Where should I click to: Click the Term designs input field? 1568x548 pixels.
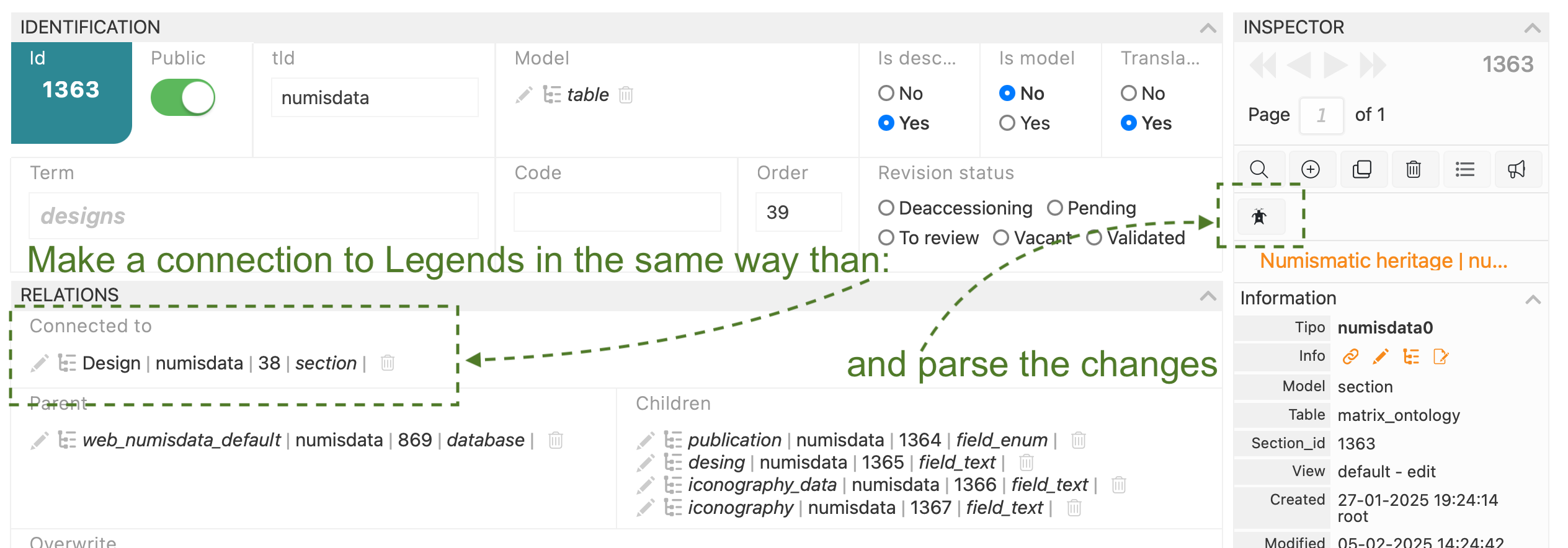(254, 216)
